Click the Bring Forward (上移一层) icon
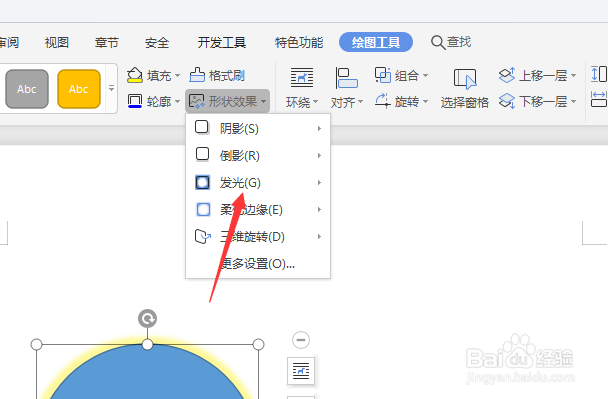This screenshot has width=608, height=399. [x=507, y=75]
